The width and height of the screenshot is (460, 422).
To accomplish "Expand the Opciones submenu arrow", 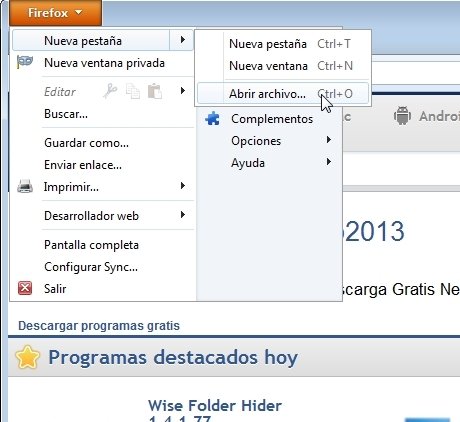I will (329, 140).
